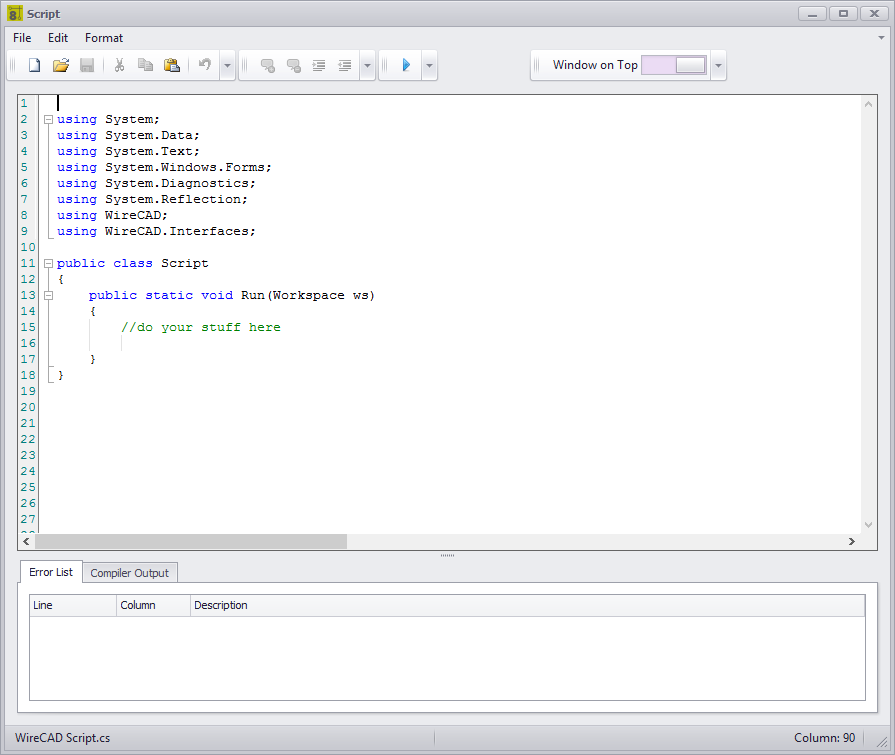Click the editor scroll right arrow
Screen dimensions: 895x755
point(852,541)
